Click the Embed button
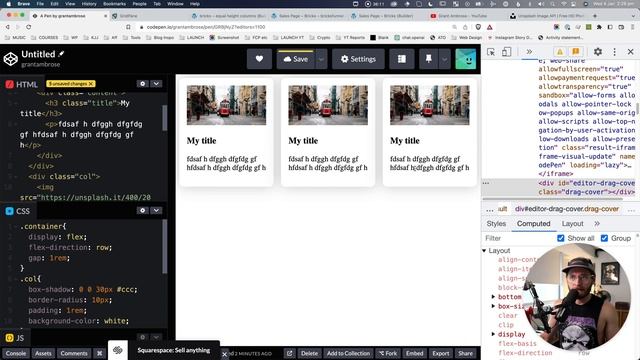The image size is (640, 360). tap(414, 353)
